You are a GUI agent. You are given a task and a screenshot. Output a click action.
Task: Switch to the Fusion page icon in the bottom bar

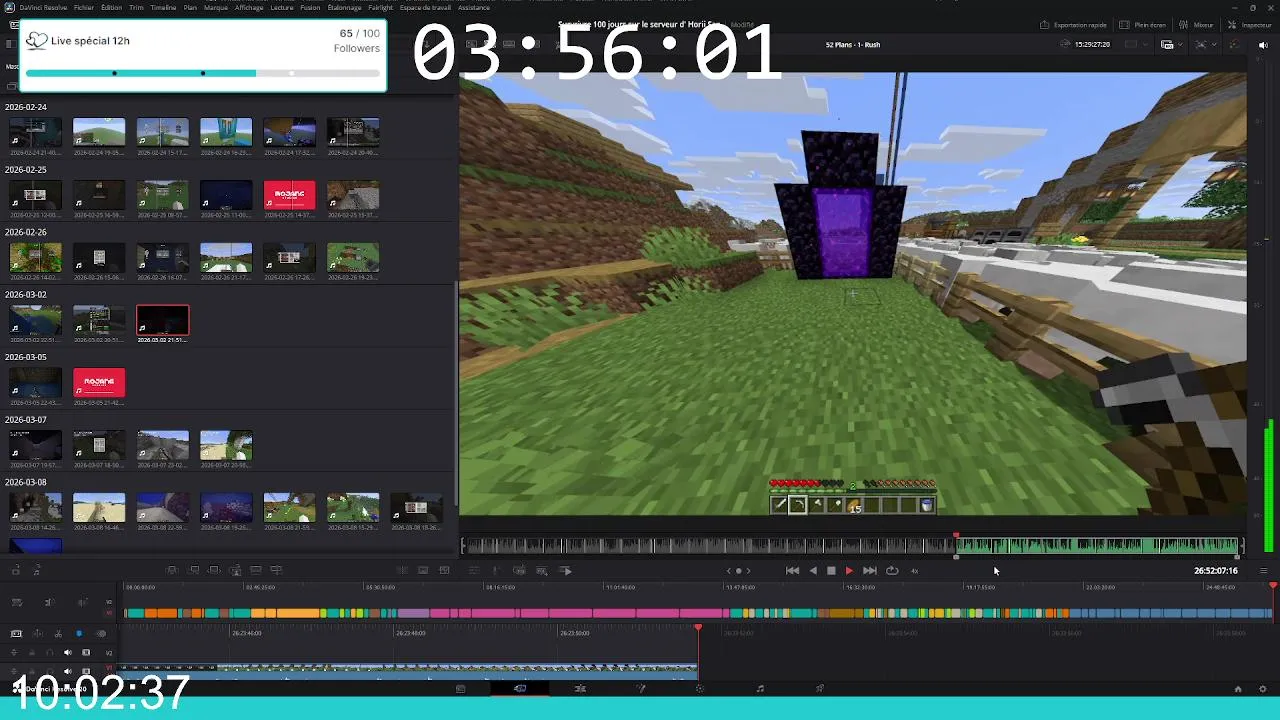click(x=640, y=688)
